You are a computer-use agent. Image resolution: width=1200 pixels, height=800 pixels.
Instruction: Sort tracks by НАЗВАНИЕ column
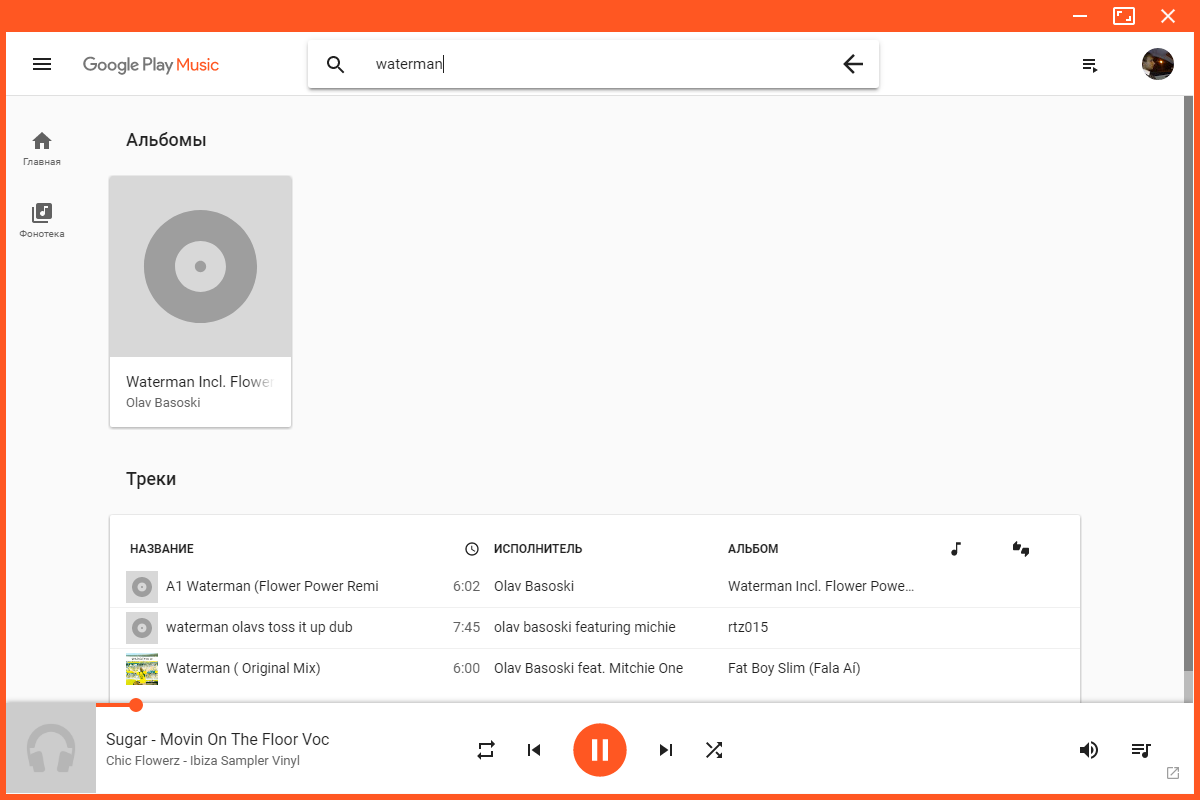tap(162, 549)
